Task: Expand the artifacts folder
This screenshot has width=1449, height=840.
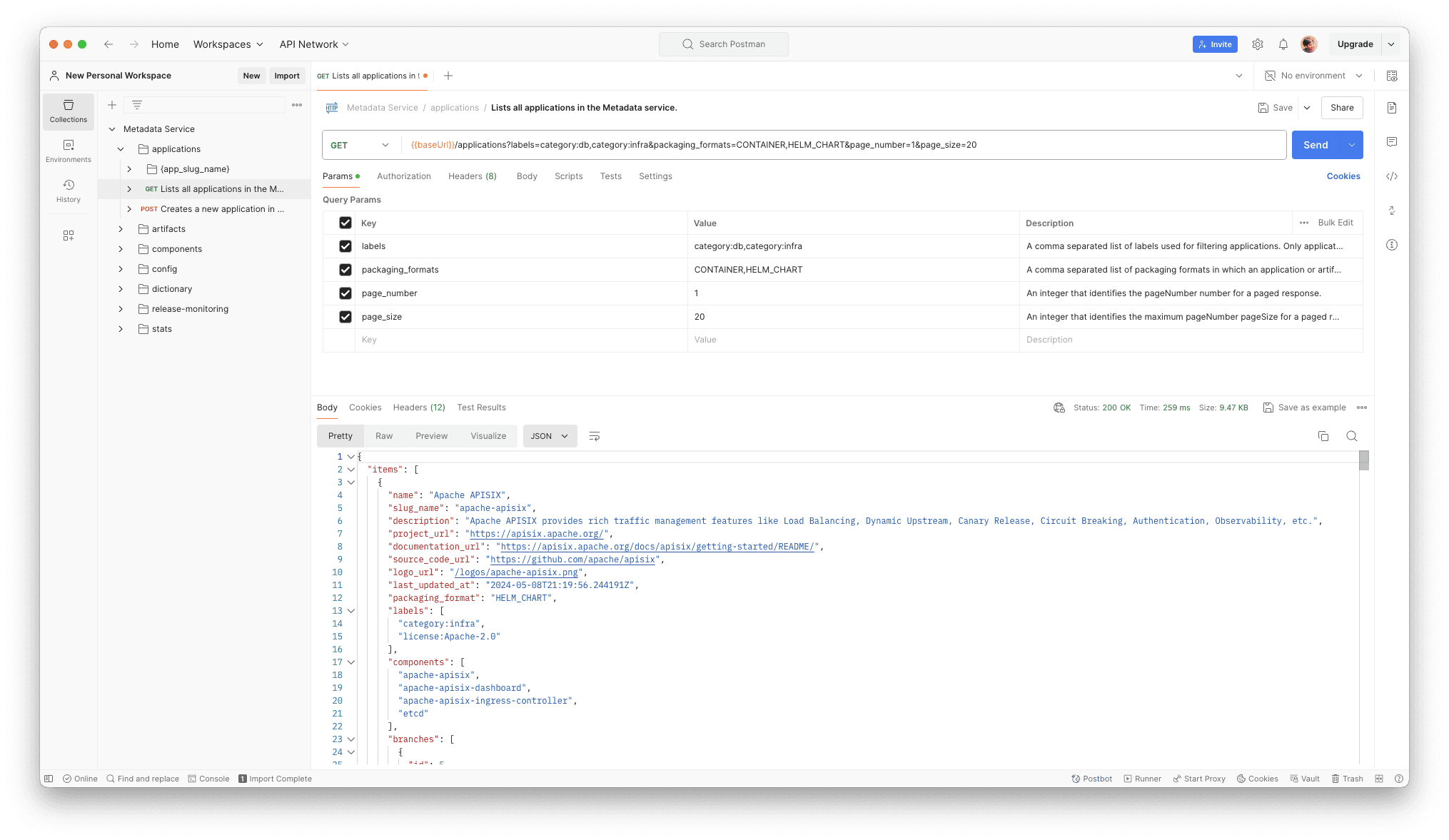Action: [120, 228]
